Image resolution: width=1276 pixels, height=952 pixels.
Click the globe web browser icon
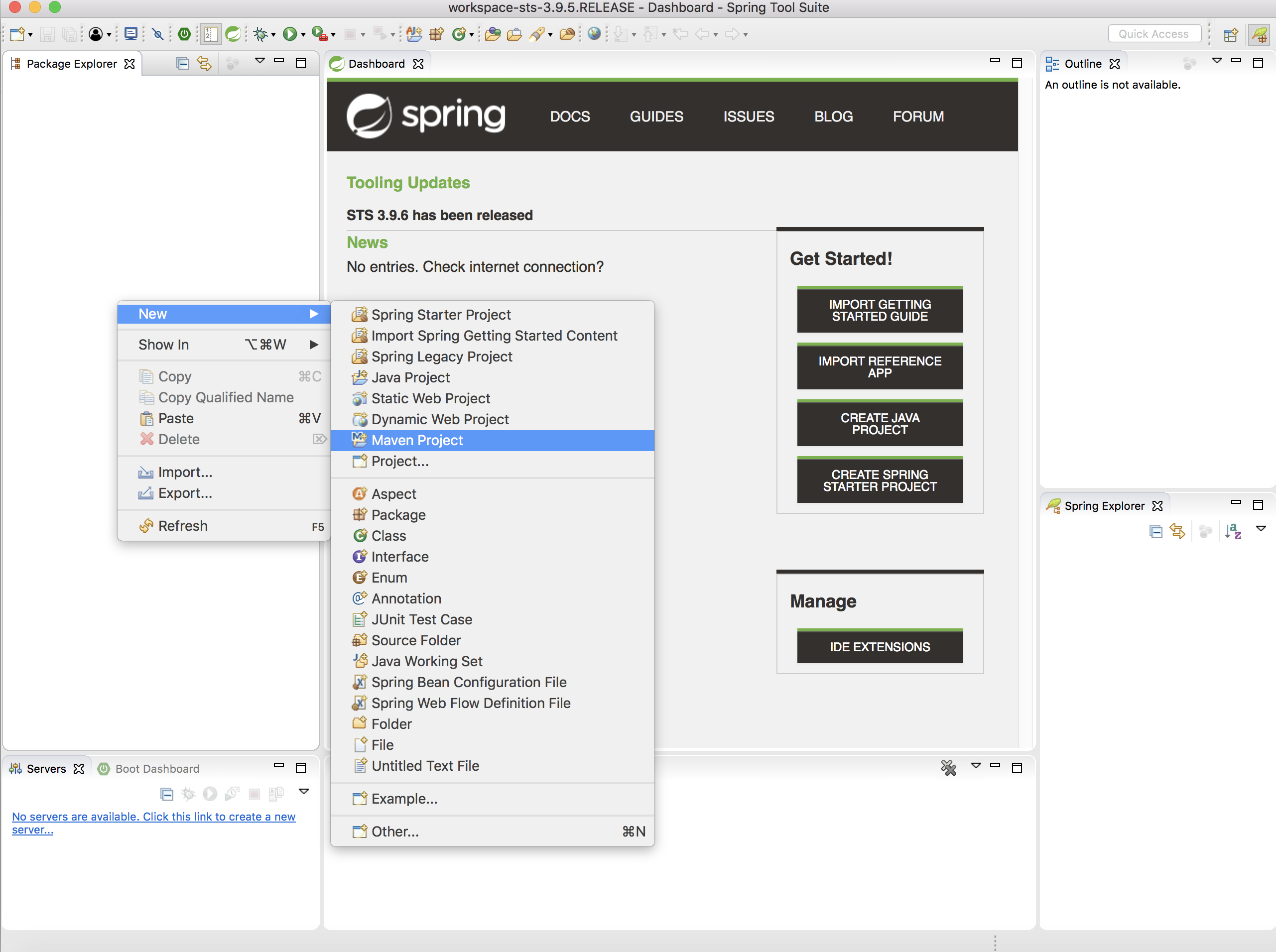pos(594,33)
